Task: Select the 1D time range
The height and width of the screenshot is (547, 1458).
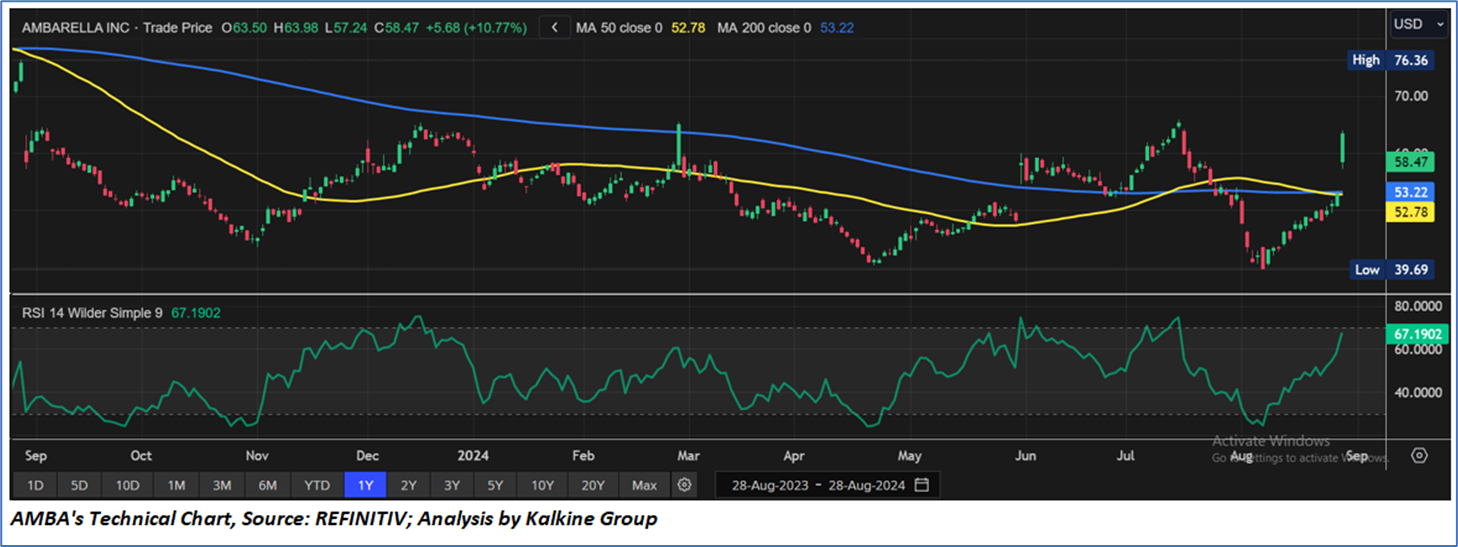Action: click(35, 485)
